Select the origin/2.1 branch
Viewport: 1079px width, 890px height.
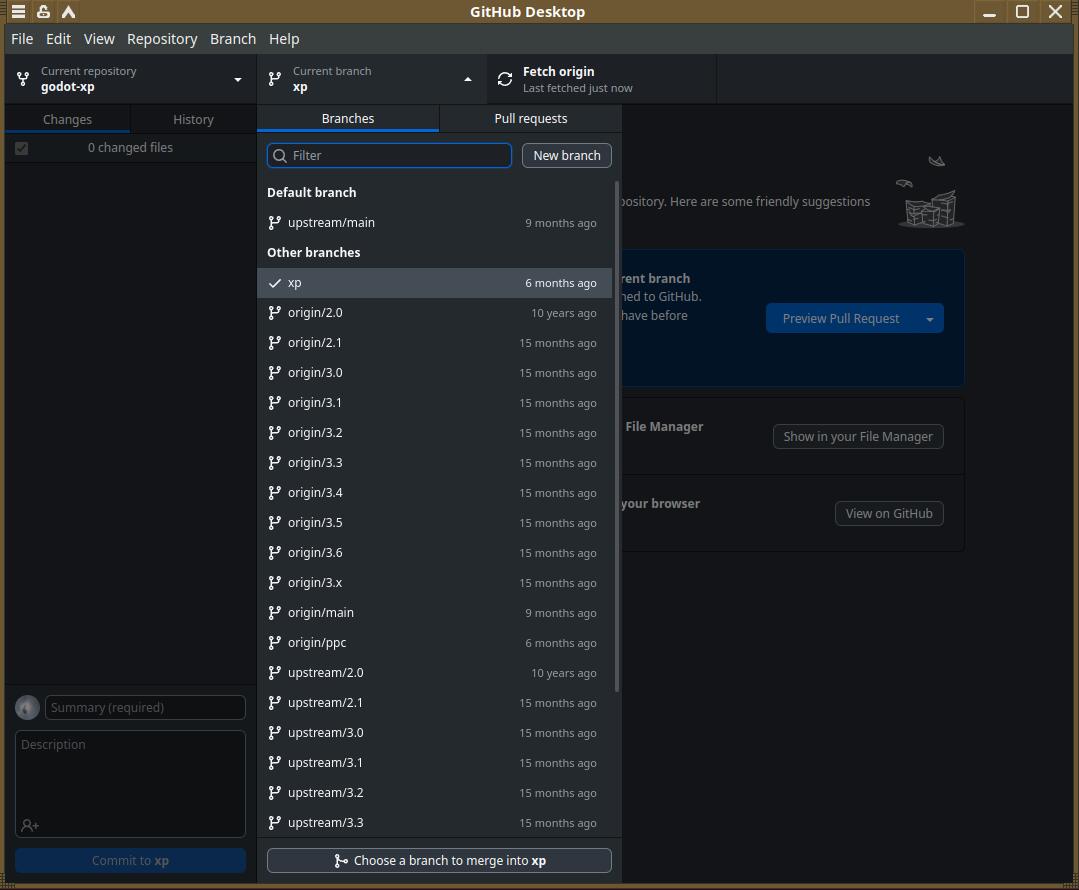pos(434,343)
